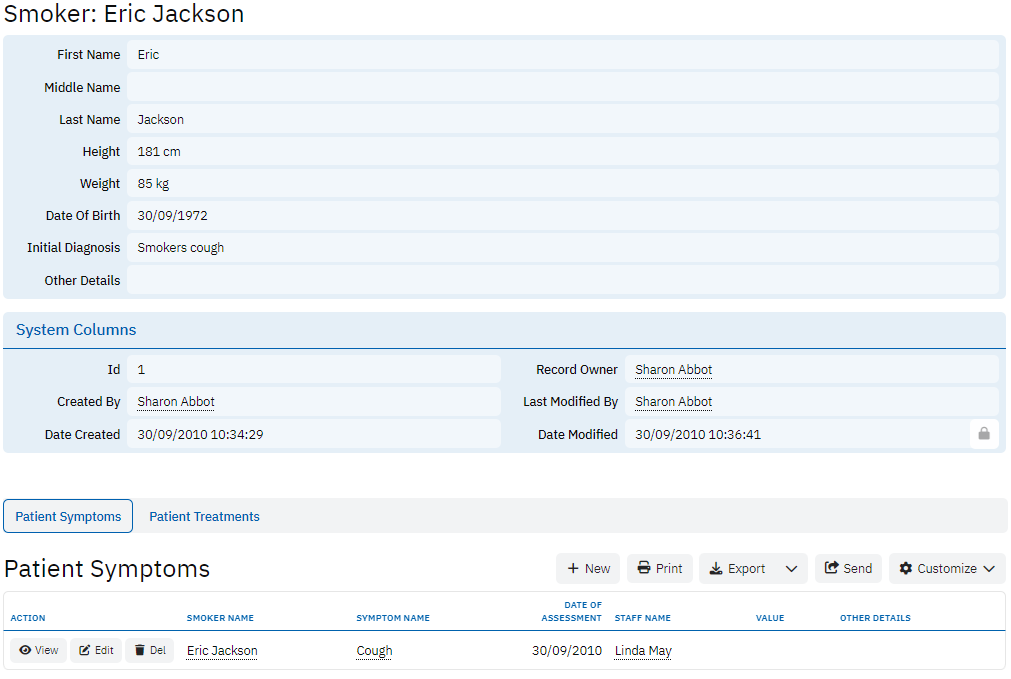Sort by Symptom Name column header
The image size is (1011, 679).
(x=393, y=618)
